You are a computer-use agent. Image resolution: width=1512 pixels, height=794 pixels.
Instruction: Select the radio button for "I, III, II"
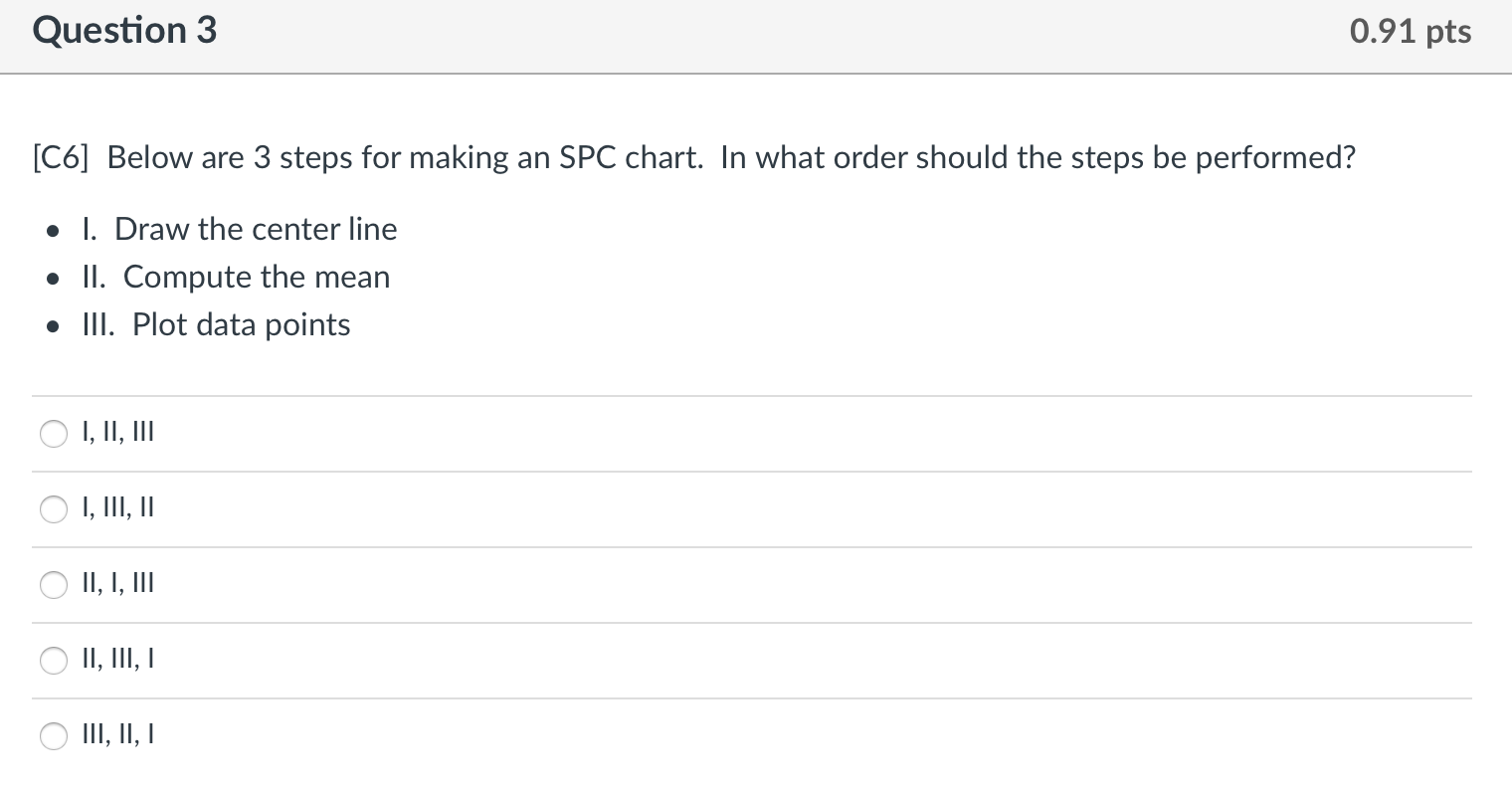[x=54, y=509]
